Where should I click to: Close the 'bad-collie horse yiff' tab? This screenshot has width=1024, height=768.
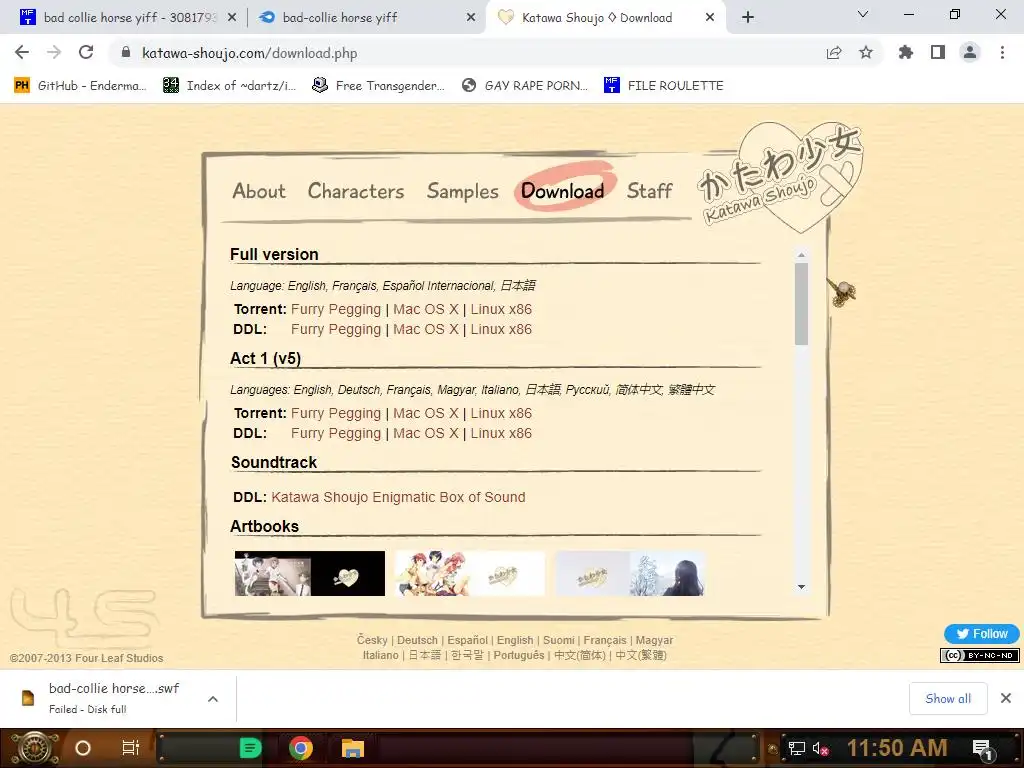tap(471, 18)
